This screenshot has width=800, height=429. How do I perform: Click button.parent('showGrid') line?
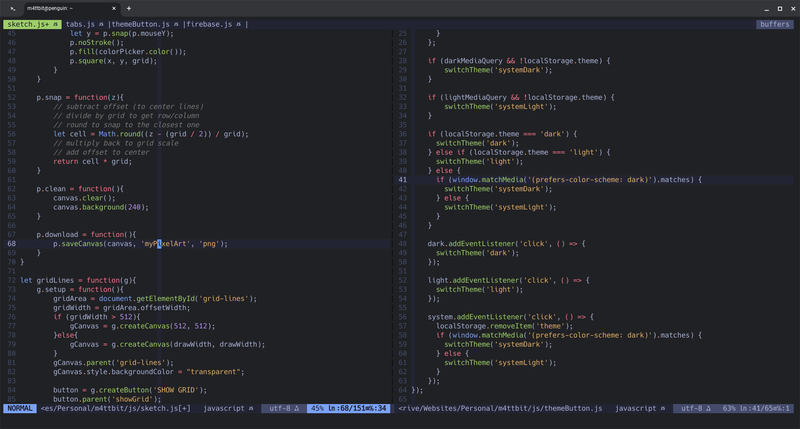[x=107, y=399]
